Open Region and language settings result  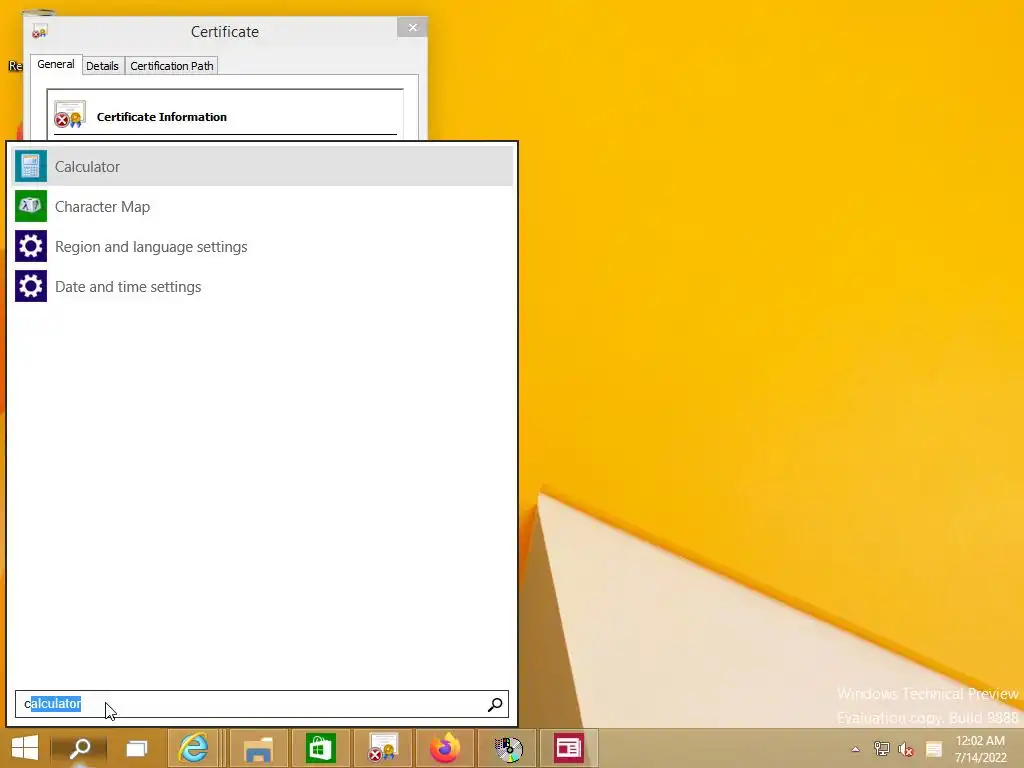pos(262,246)
